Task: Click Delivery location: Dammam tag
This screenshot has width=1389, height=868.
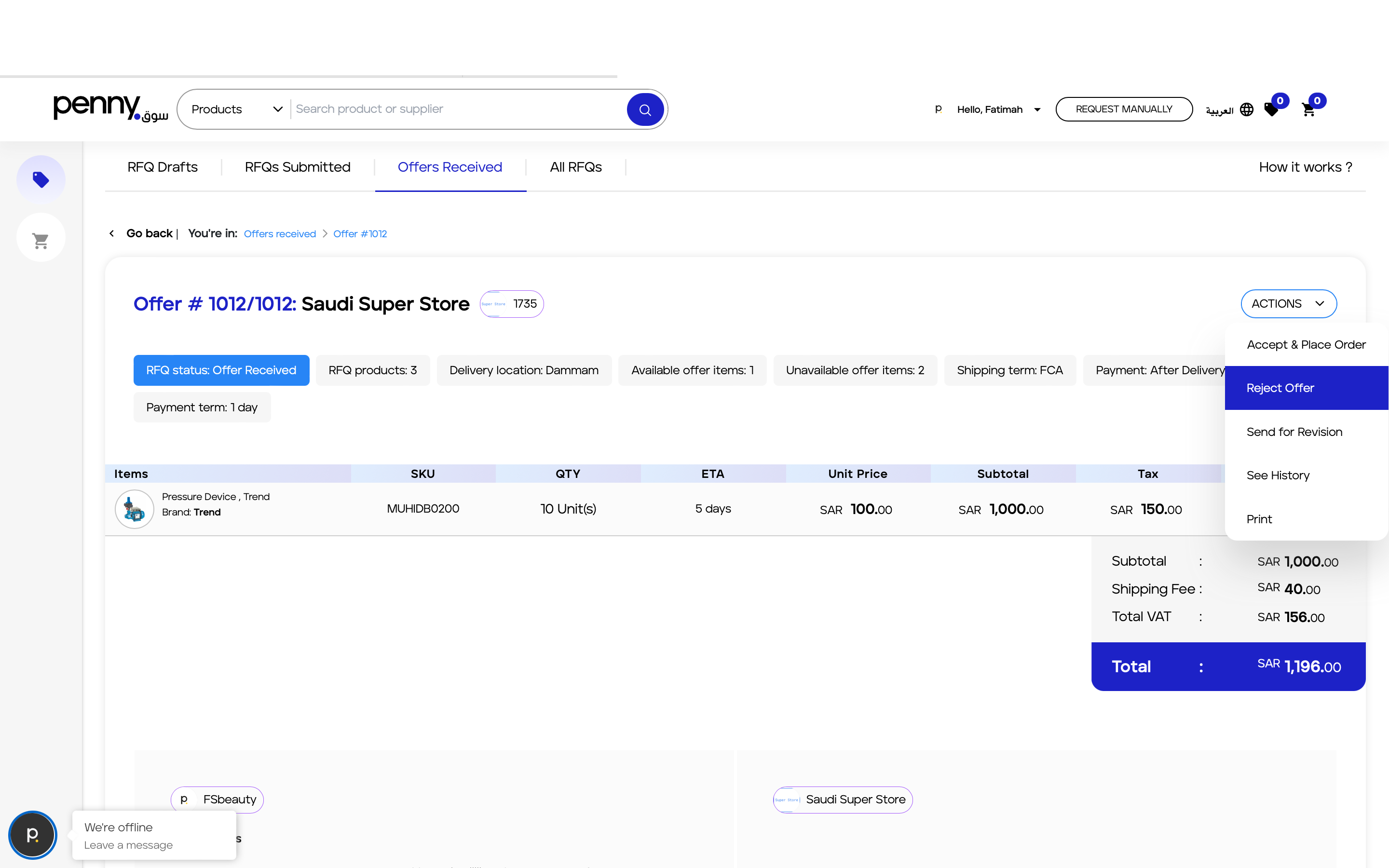Action: [523, 370]
